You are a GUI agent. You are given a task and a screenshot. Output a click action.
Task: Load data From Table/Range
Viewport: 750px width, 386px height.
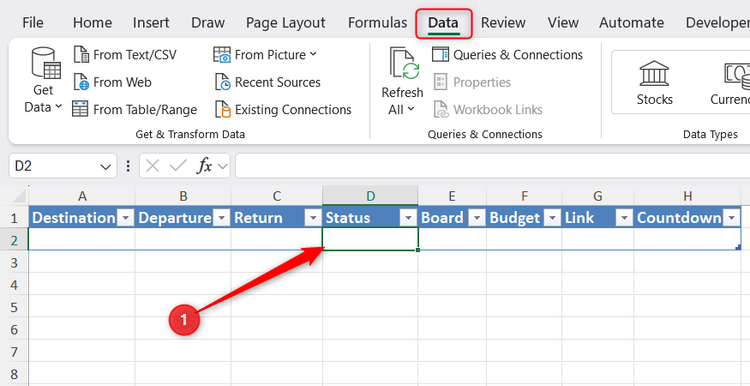(134, 110)
